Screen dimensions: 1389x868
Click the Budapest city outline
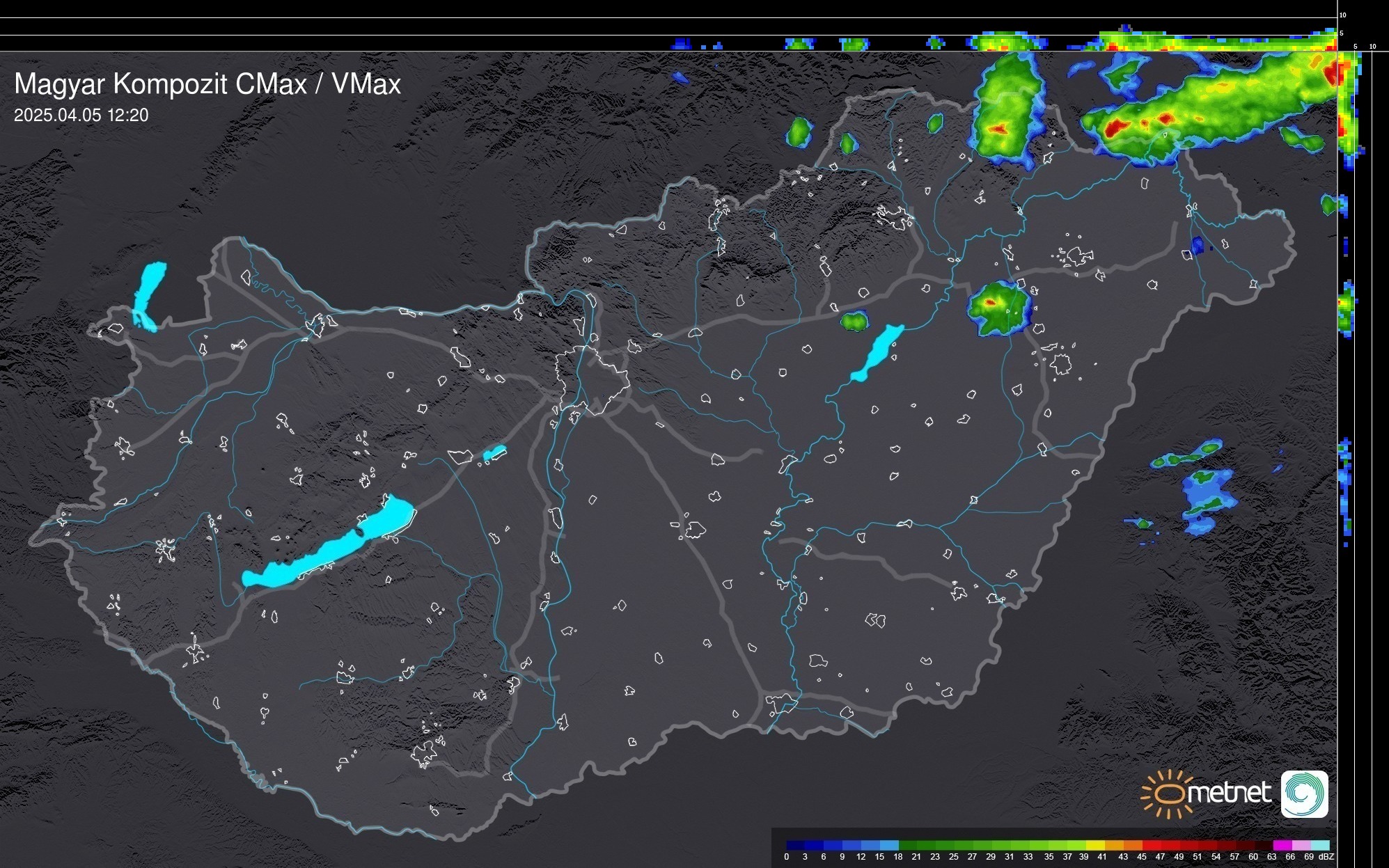[x=592, y=380]
